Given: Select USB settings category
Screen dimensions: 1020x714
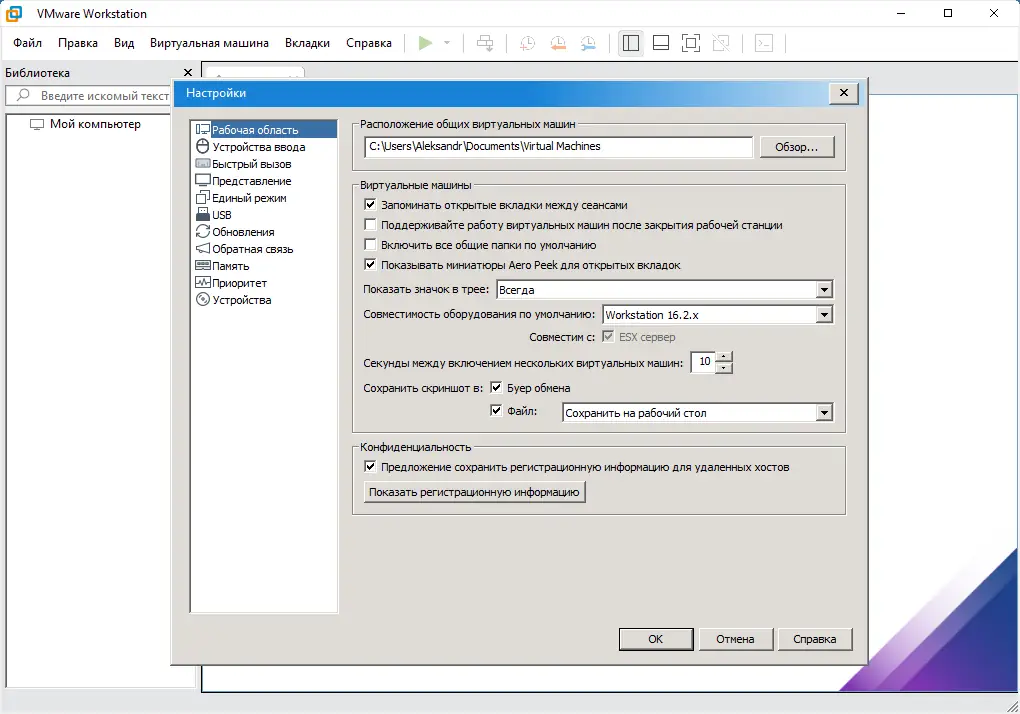Looking at the screenshot, I should 221,215.
